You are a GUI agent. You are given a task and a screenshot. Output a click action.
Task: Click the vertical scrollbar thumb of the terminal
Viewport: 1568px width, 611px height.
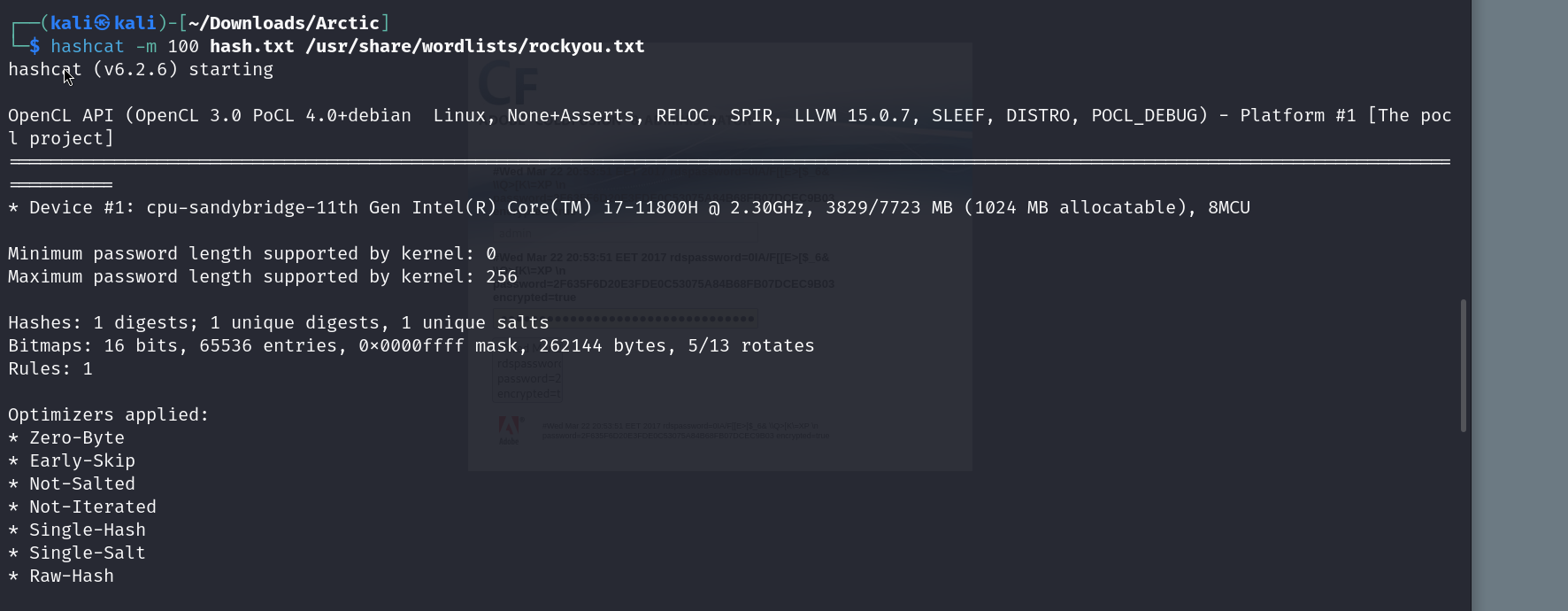pos(1464,365)
